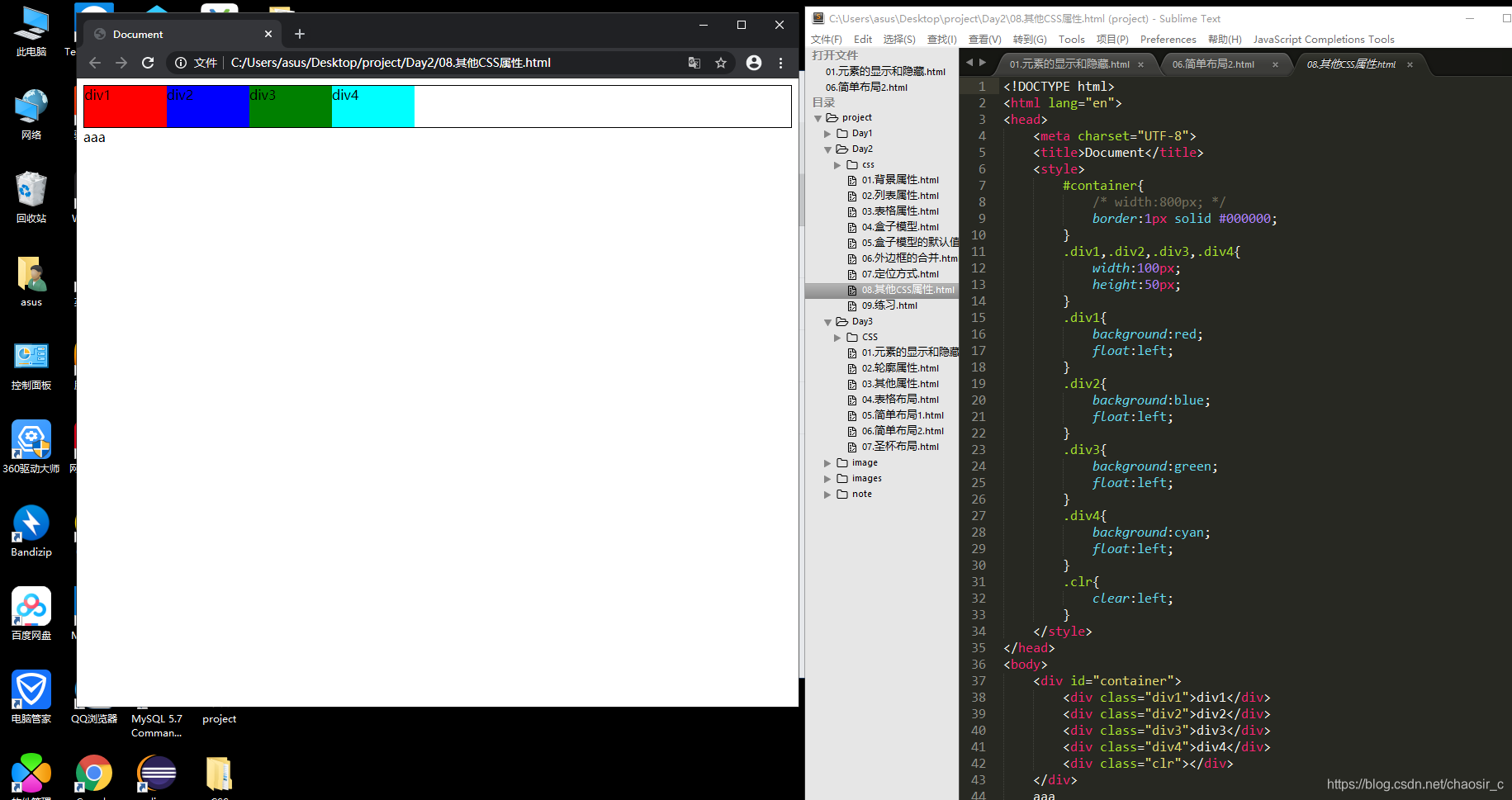Close the 08.其他CSS属性.html editor tab
This screenshot has height=800, width=1512.
(x=1410, y=64)
